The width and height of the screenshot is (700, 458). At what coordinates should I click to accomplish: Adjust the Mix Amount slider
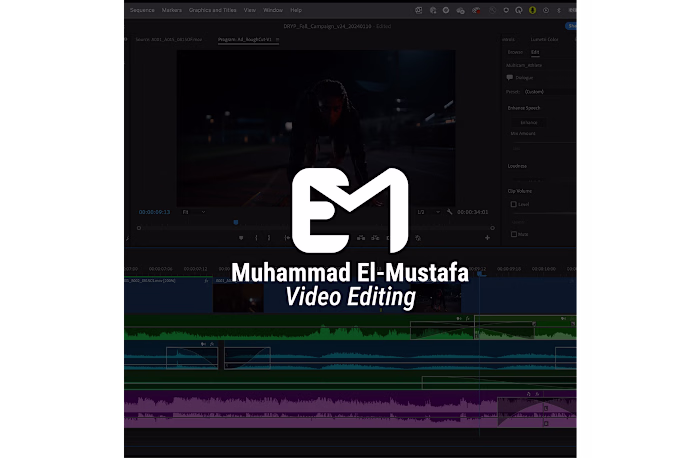pyautogui.click(x=543, y=142)
